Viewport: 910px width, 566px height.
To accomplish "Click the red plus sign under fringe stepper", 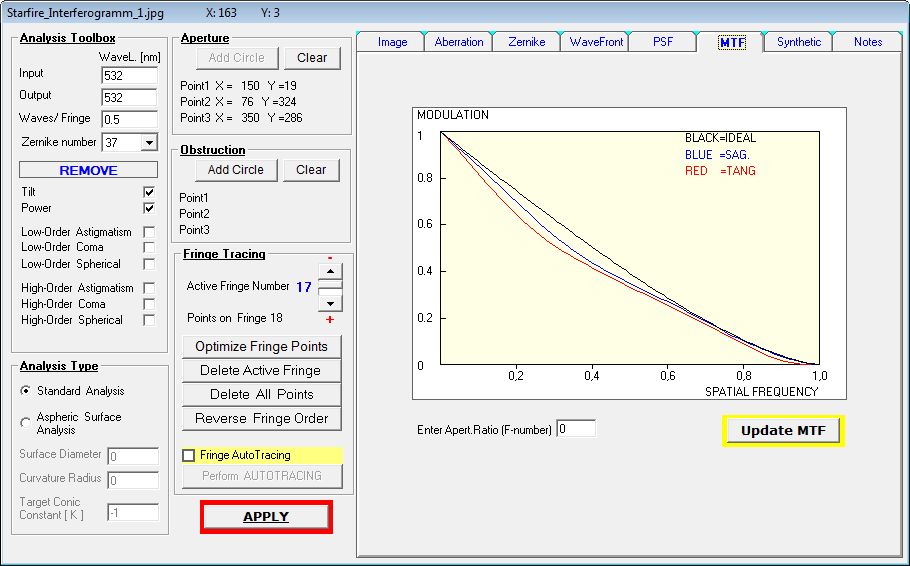I will (x=330, y=319).
